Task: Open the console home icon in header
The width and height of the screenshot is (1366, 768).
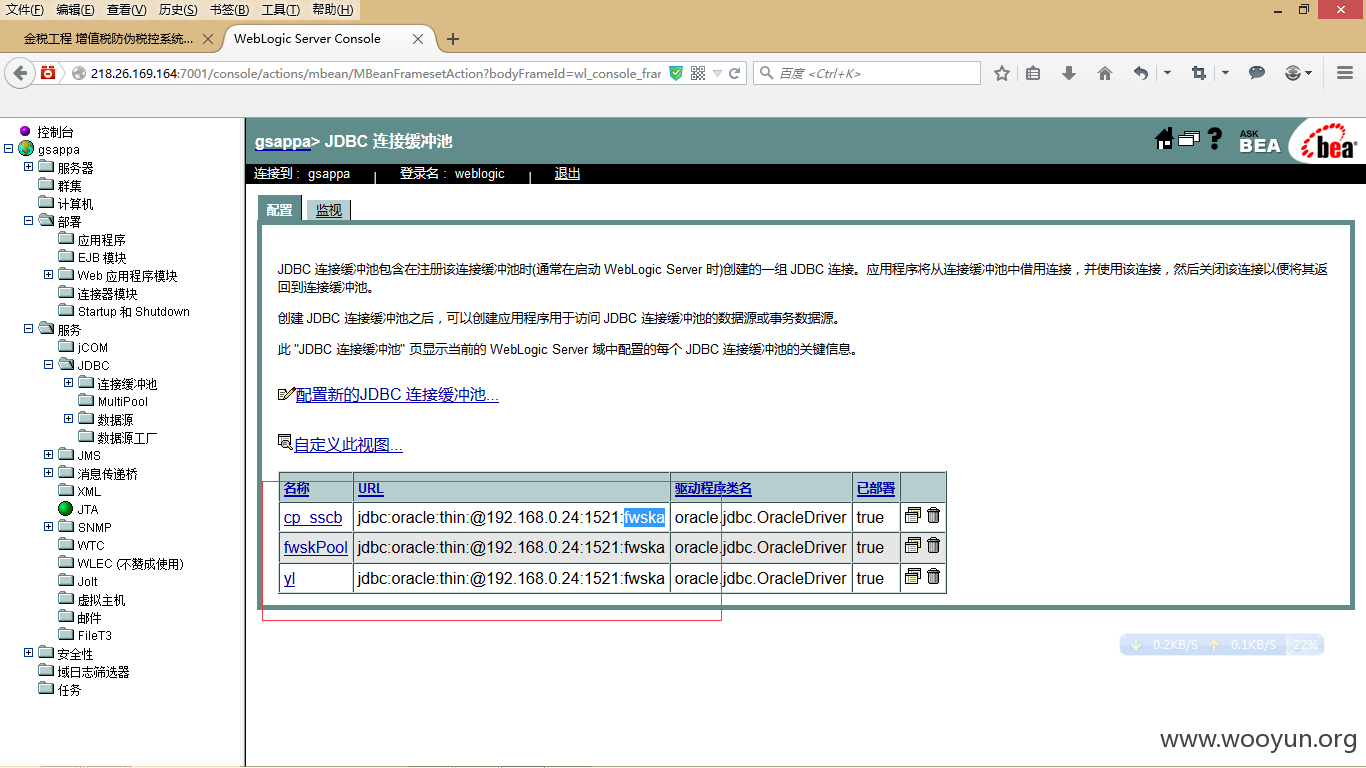Action: pos(1164,139)
